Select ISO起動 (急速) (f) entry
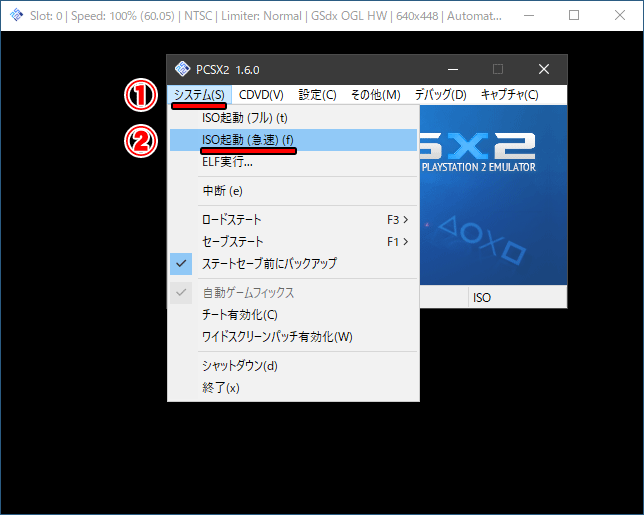 coord(293,140)
